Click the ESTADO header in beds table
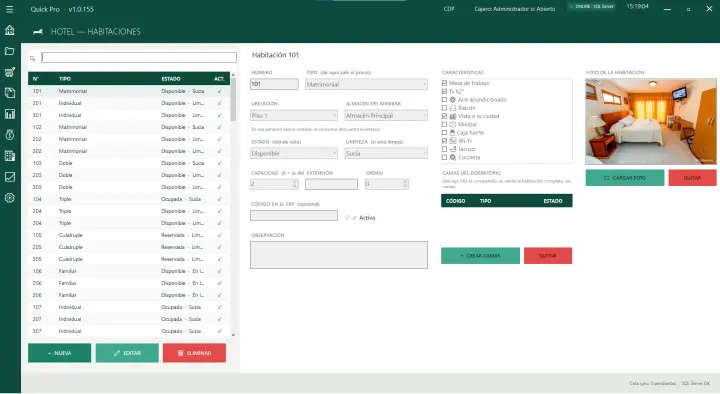Image resolution: width=720 pixels, height=394 pixels. [x=553, y=201]
